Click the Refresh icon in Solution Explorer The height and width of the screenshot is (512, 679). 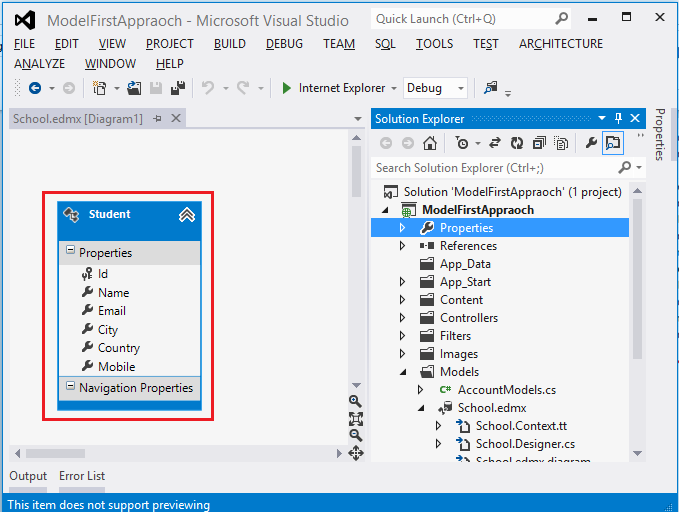coord(517,143)
